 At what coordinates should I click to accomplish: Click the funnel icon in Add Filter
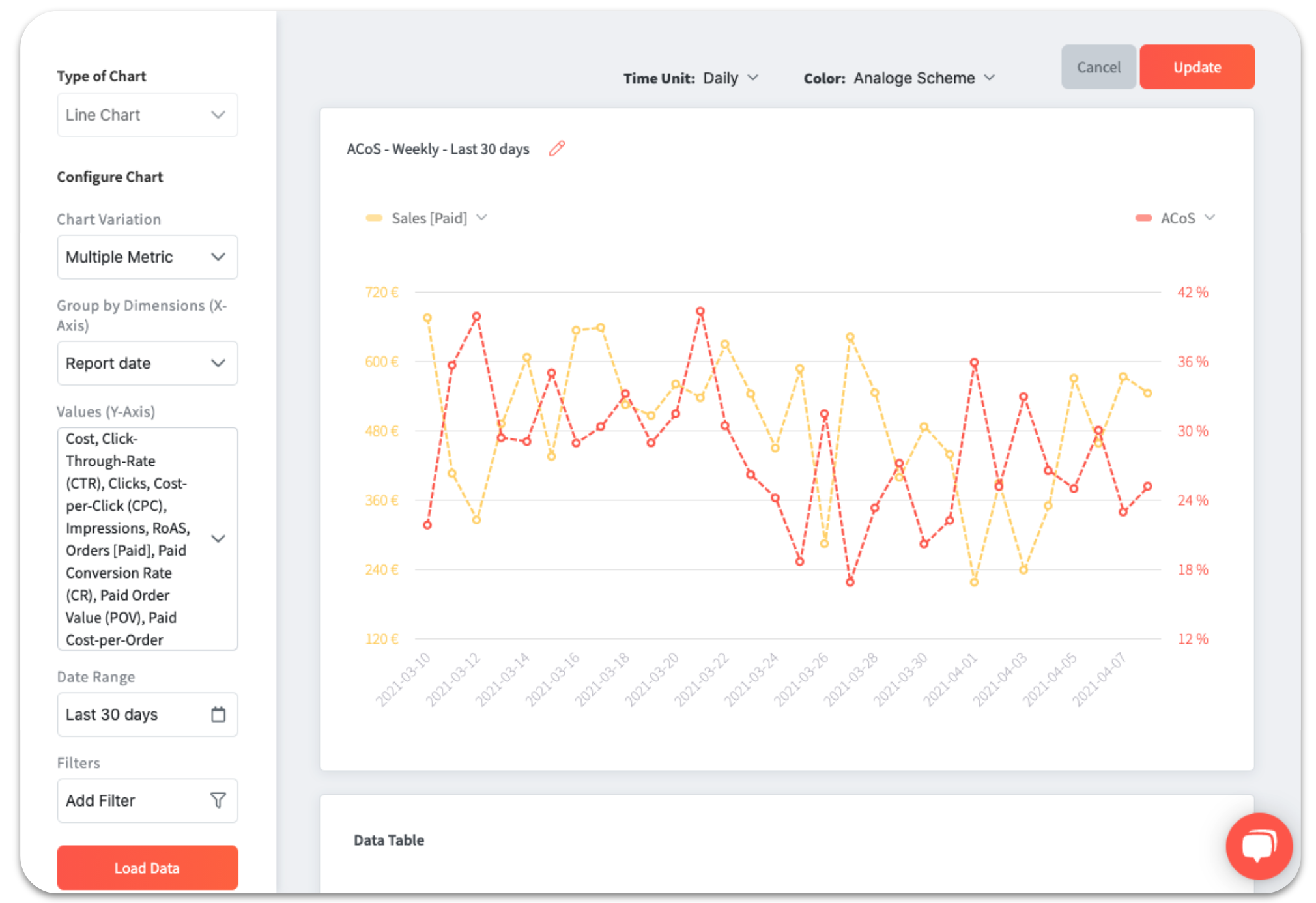click(x=218, y=800)
